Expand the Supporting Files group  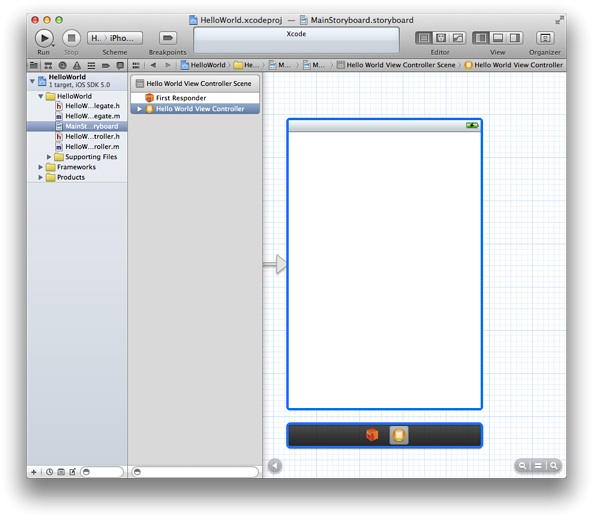tap(49, 157)
